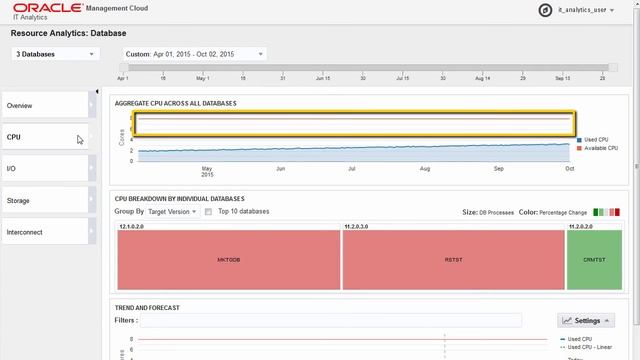Image resolution: width=640 pixels, height=360 pixels.
Task: Expand the I/O tab arrow
Action: click(x=92, y=168)
